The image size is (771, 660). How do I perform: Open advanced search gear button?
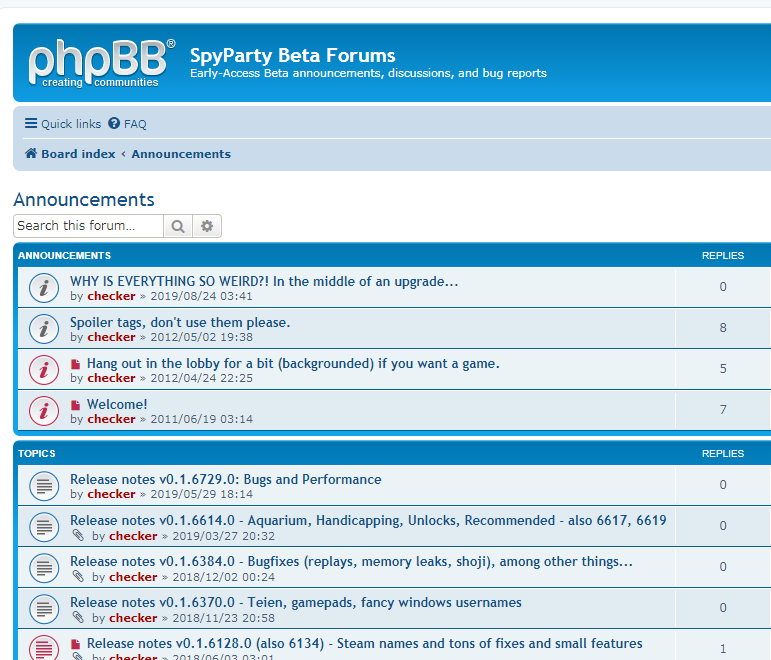tap(207, 226)
